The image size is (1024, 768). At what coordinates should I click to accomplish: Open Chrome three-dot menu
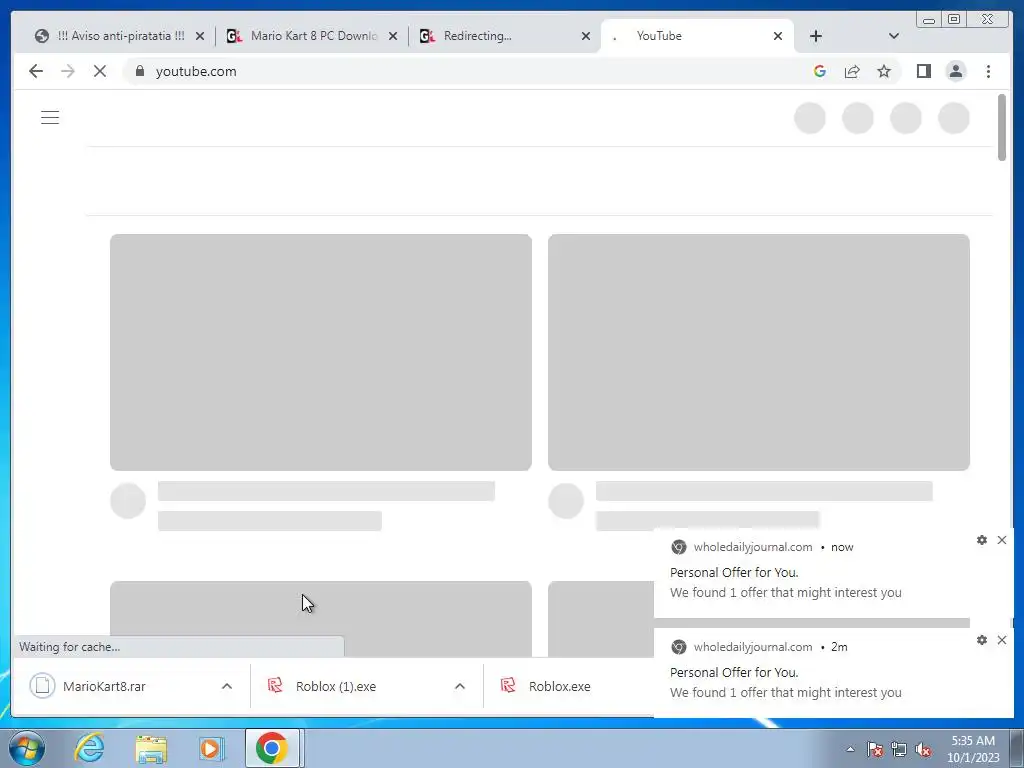988,71
